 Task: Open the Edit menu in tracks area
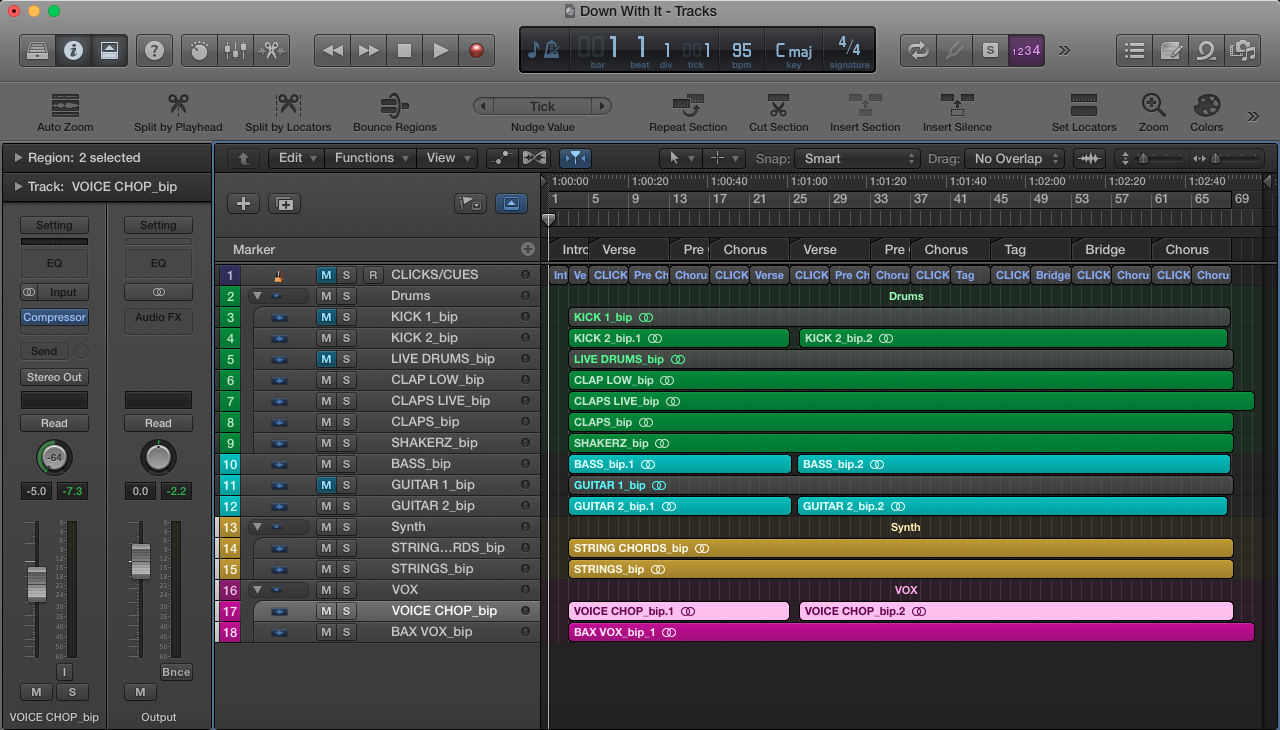(x=296, y=158)
